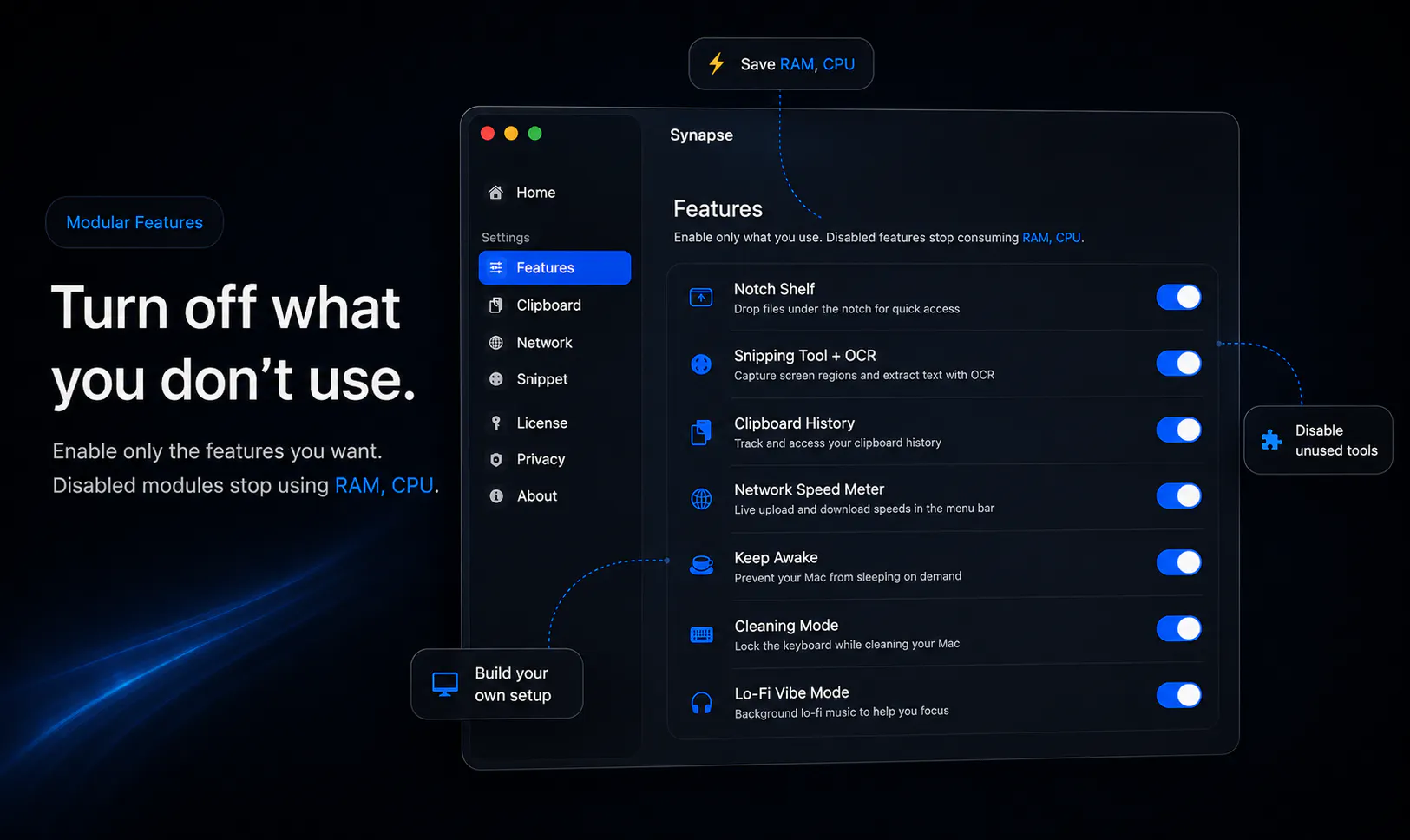
Task: Click the puzzle piece icon on Disable unused tools
Action: coord(1271,440)
